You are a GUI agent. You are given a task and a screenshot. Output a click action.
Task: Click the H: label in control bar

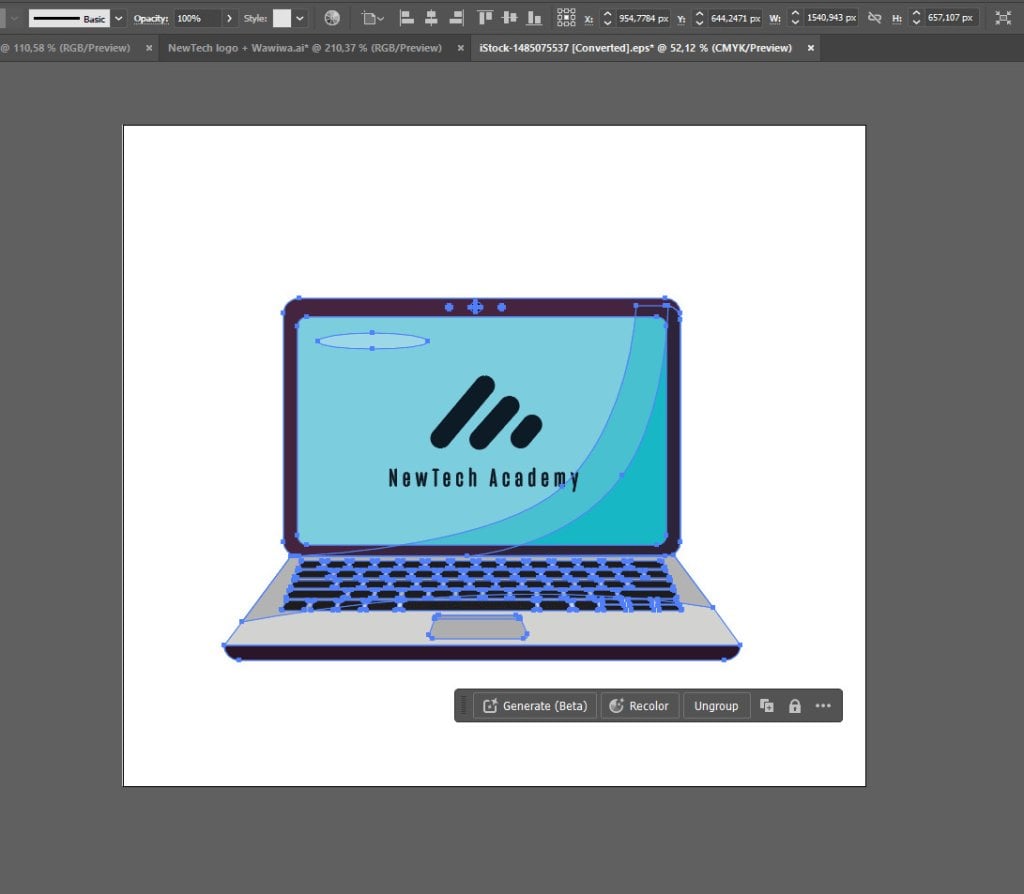897,19
